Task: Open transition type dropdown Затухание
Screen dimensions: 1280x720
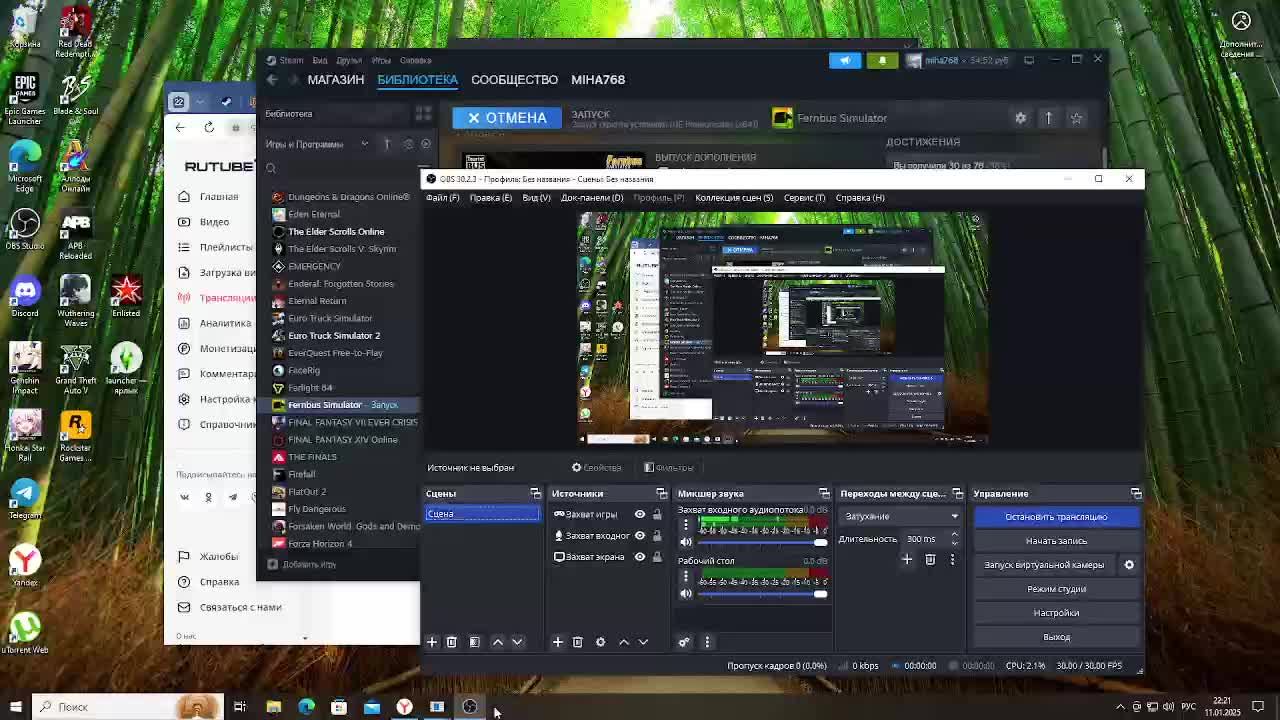Action: coord(901,517)
